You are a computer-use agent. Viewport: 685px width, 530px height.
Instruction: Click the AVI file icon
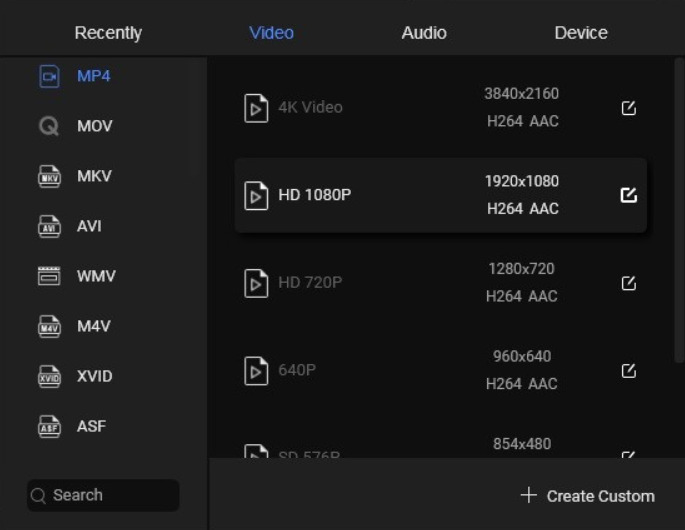(x=49, y=226)
